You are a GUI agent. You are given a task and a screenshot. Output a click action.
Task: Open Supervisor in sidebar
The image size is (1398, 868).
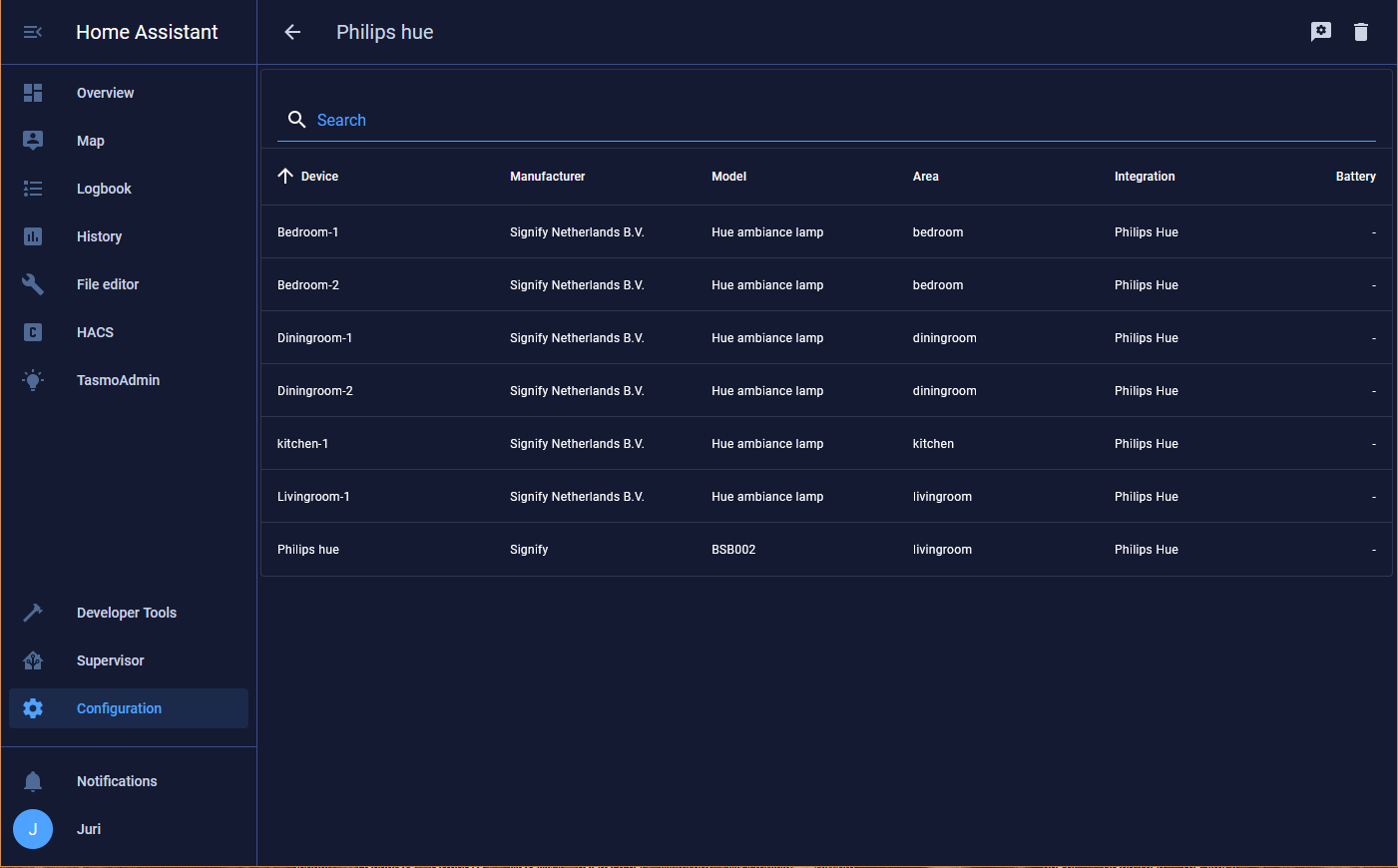(129, 660)
